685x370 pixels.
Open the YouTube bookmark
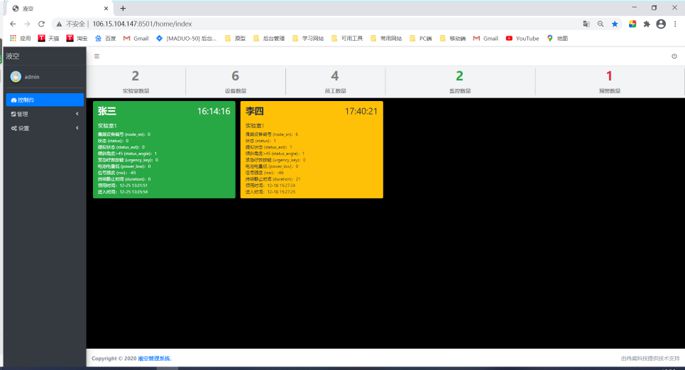tap(522, 38)
